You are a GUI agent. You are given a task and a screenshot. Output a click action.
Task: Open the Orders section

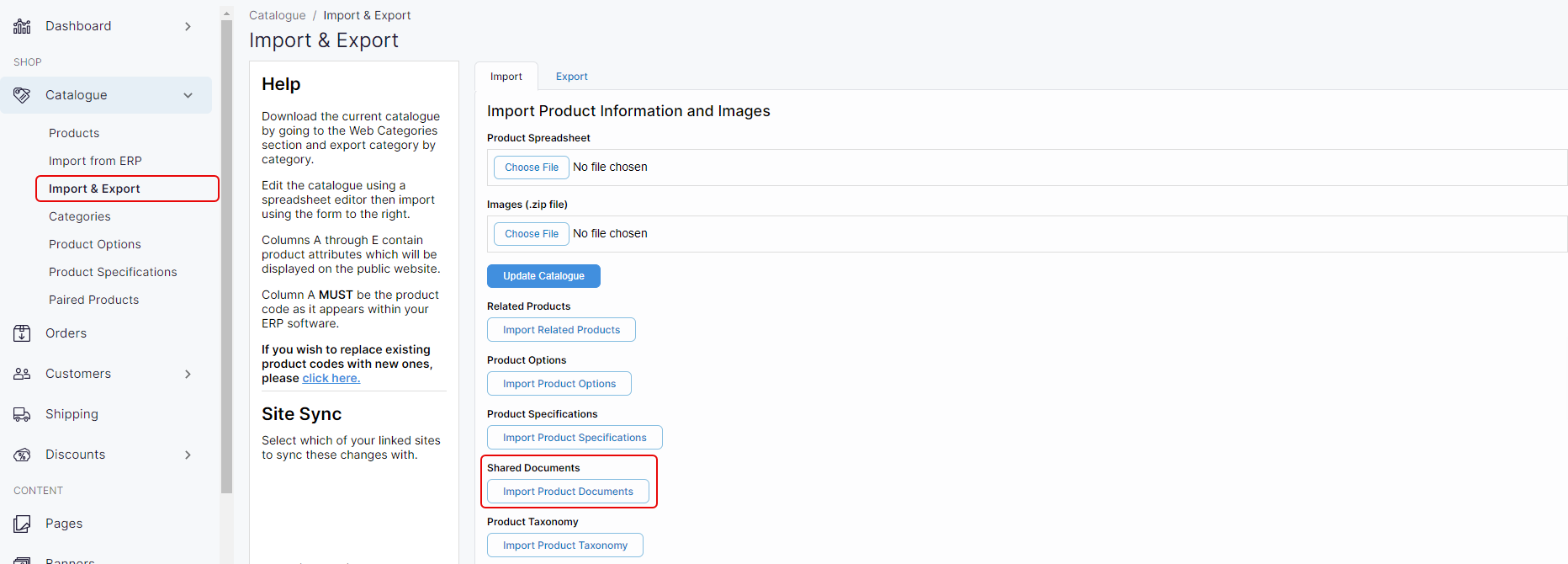66,333
